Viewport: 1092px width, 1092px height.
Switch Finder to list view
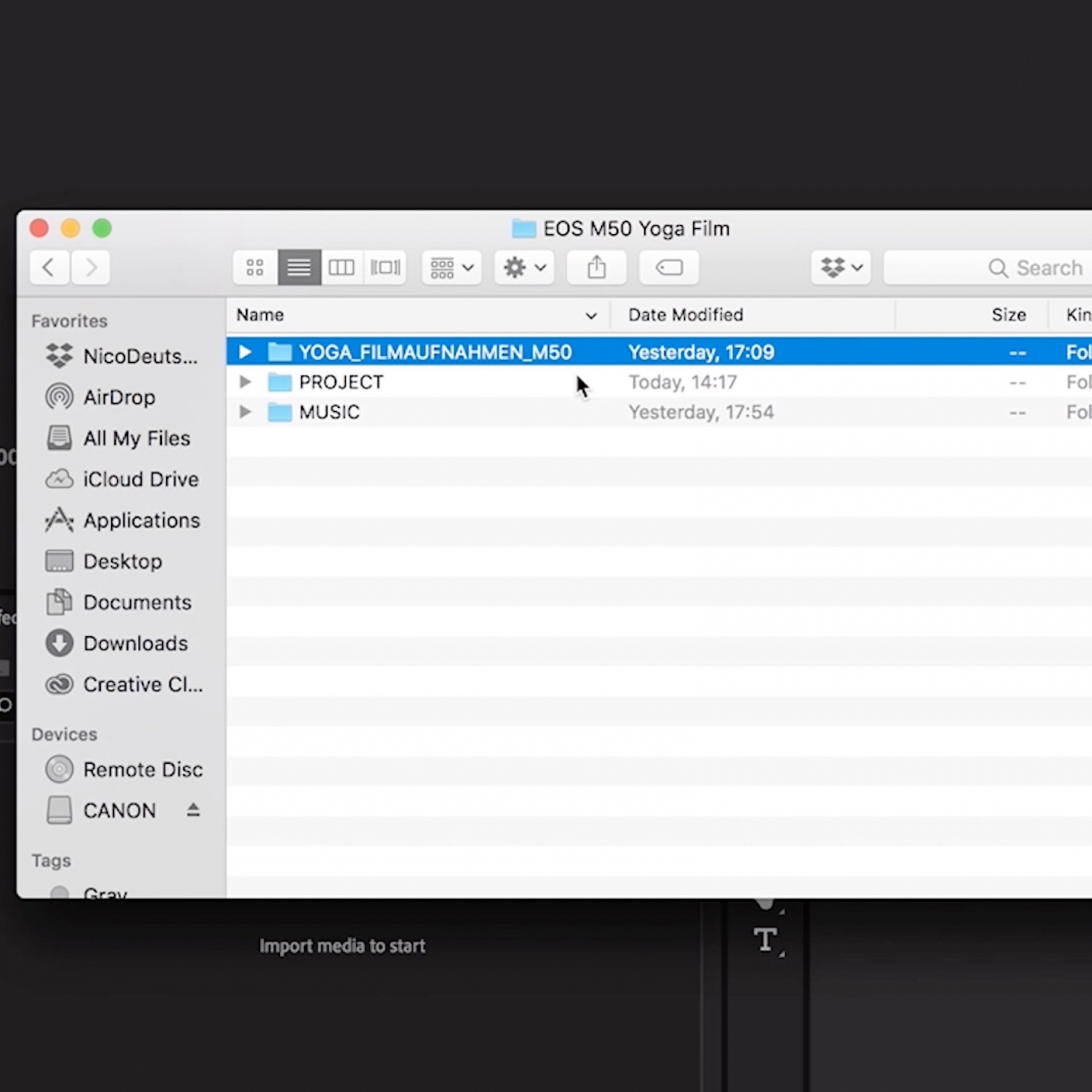tap(299, 267)
